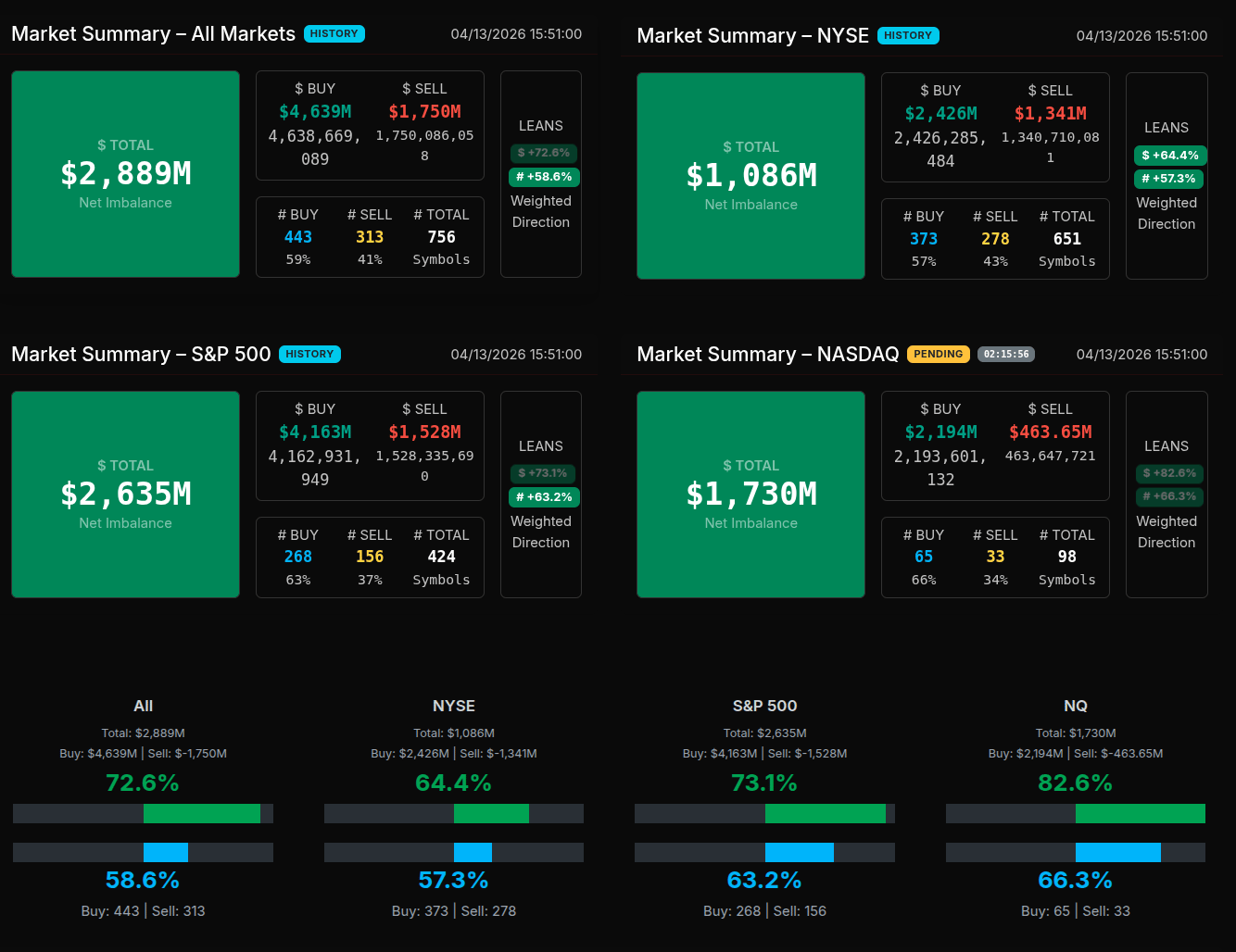
Task: Click the # +63.2% S&P 500 lean badge
Action: click(x=543, y=497)
